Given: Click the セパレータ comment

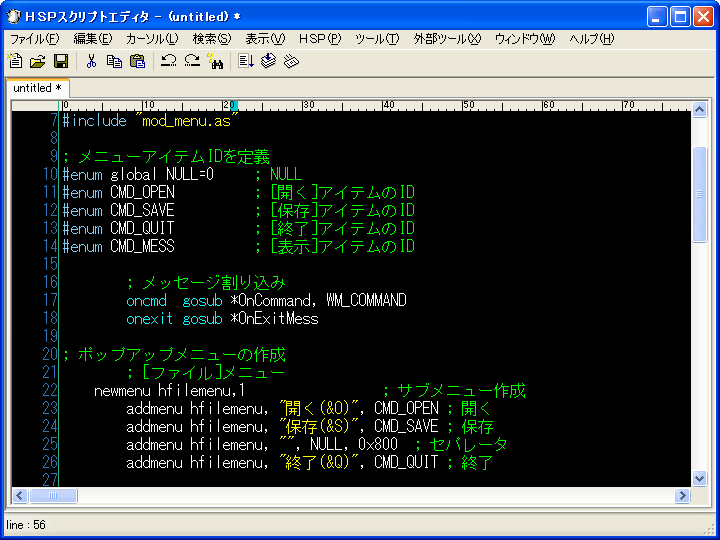Looking at the screenshot, I should (x=468, y=445).
